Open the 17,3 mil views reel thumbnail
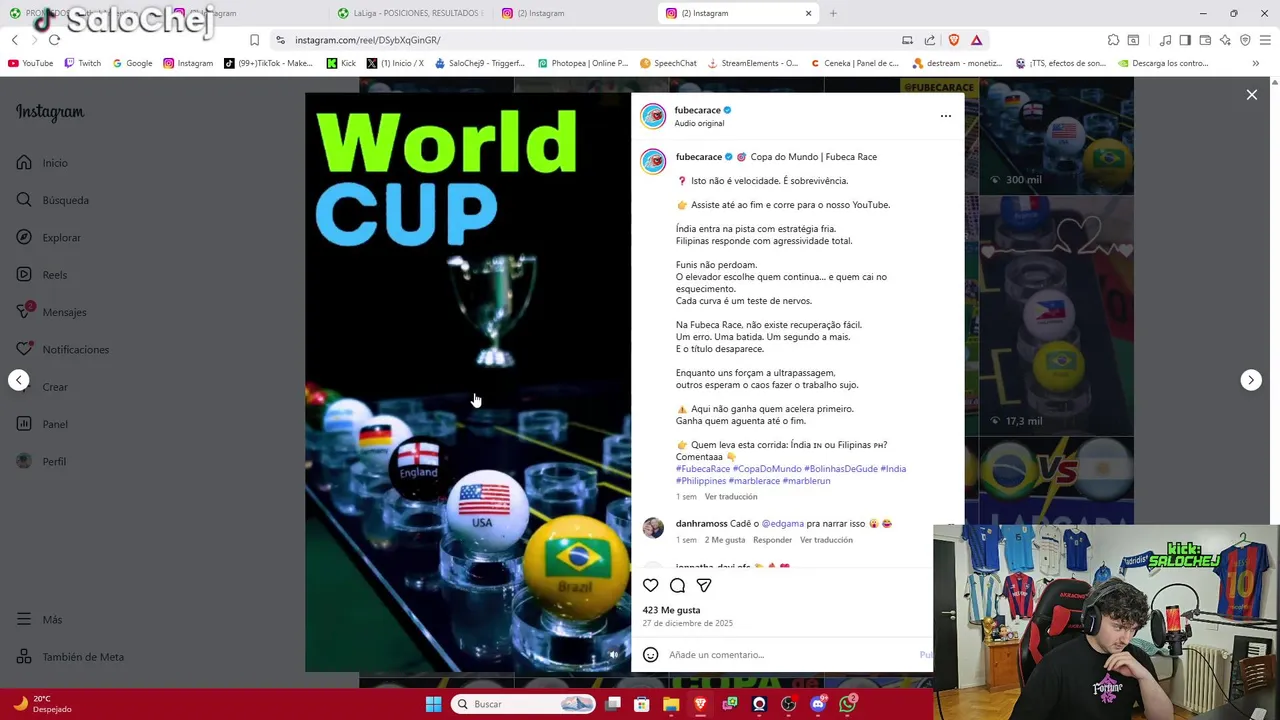Viewport: 1280px width, 720px height. [x=1056, y=316]
